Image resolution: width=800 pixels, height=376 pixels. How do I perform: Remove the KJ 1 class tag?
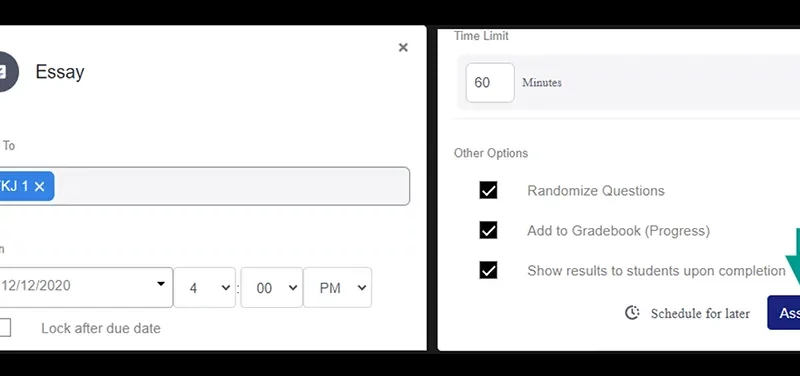pos(40,187)
